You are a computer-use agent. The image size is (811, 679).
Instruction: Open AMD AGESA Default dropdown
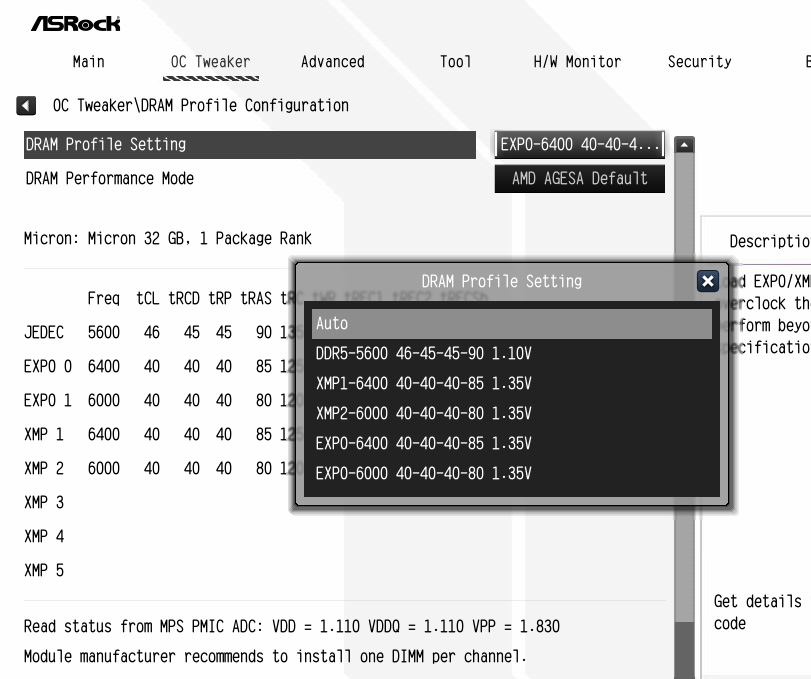click(579, 178)
